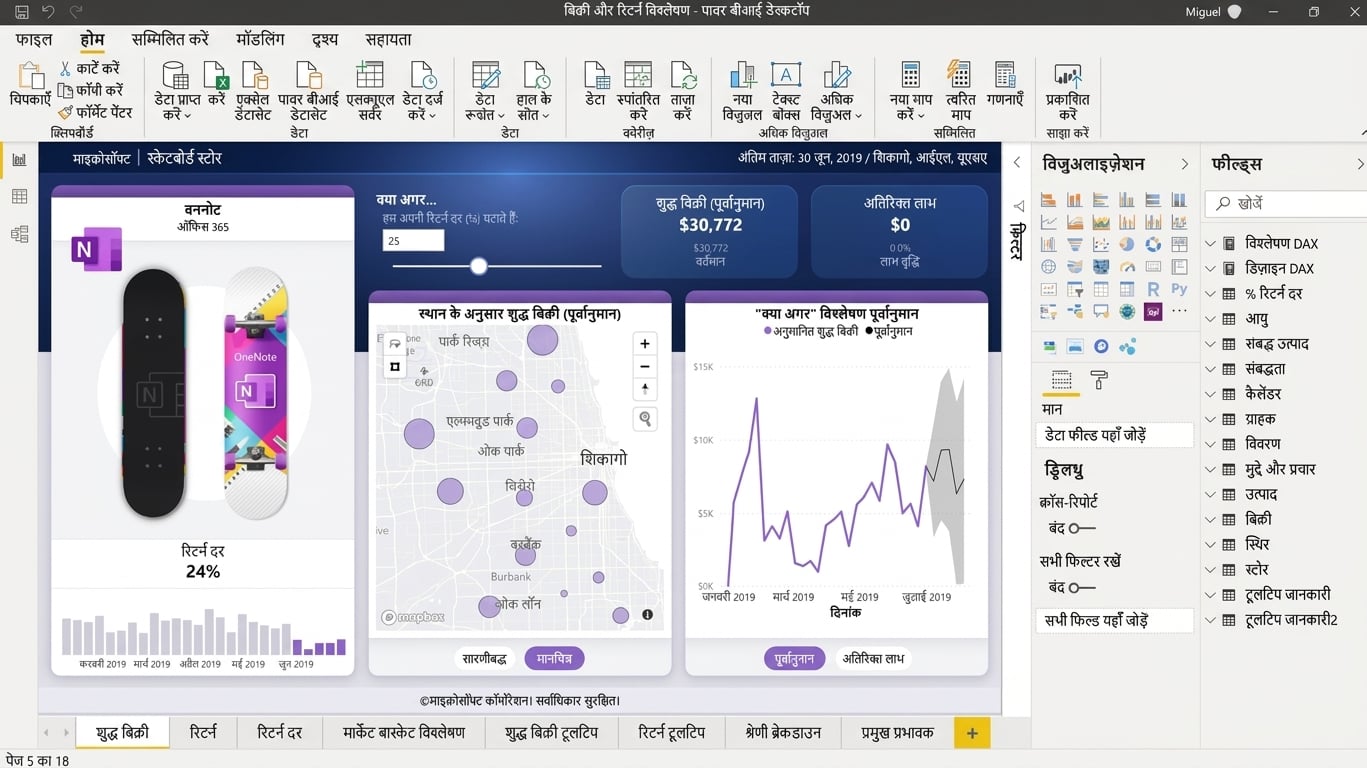Select the globe map visual icon

1048,267
